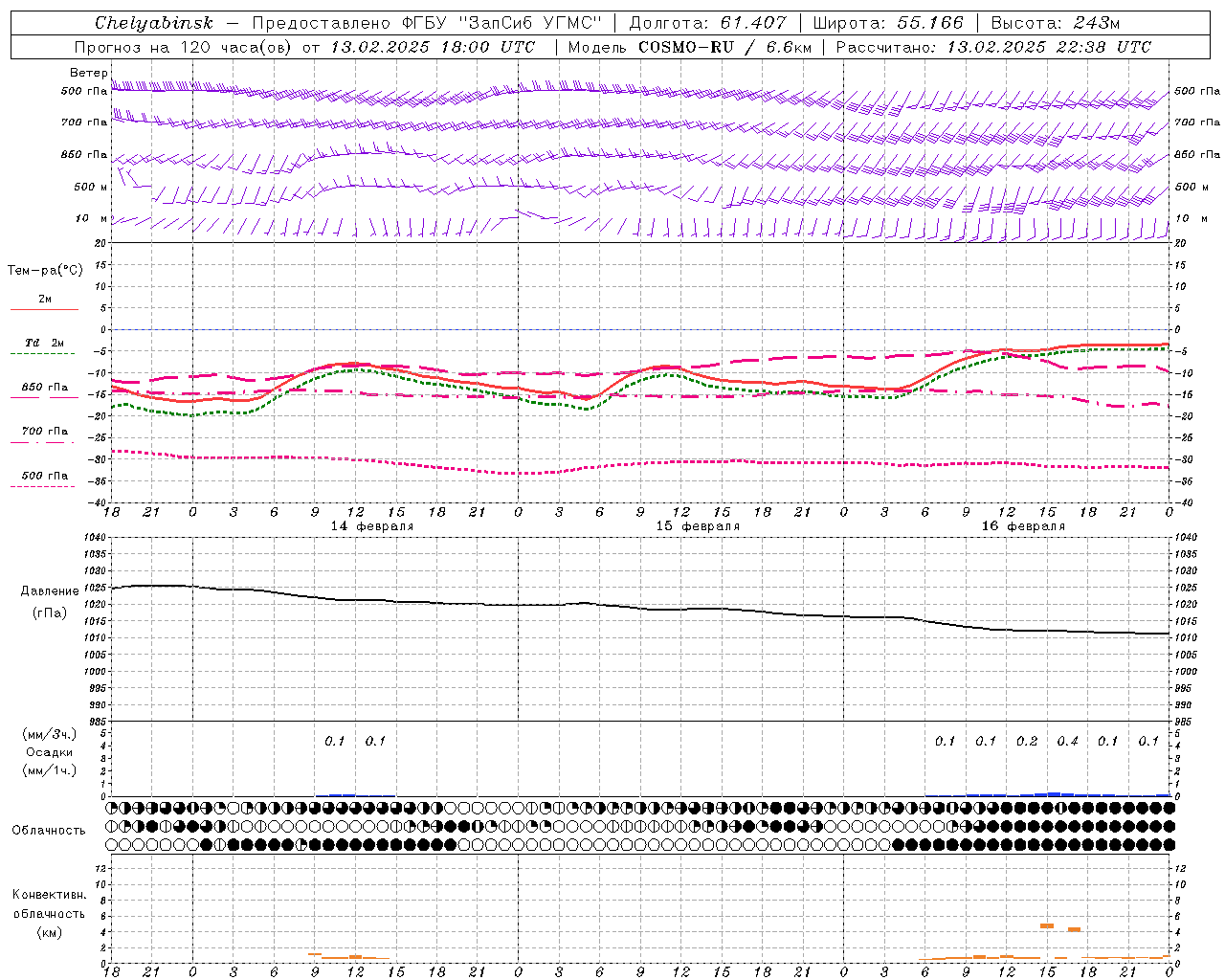Click the 700 гПа temperature legend entry
The image size is (1225, 980).
pos(45,432)
